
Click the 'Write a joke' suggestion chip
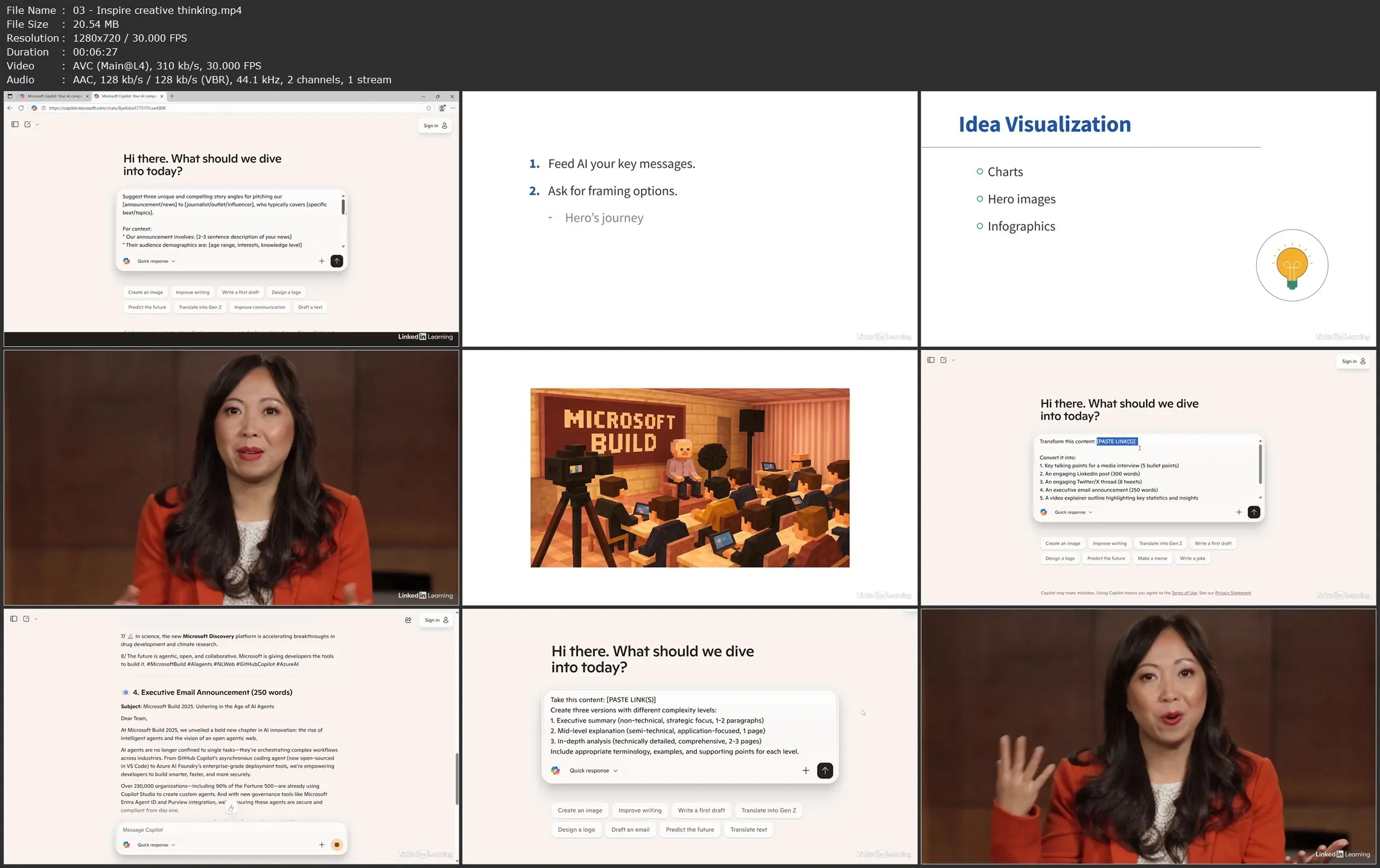point(1192,559)
